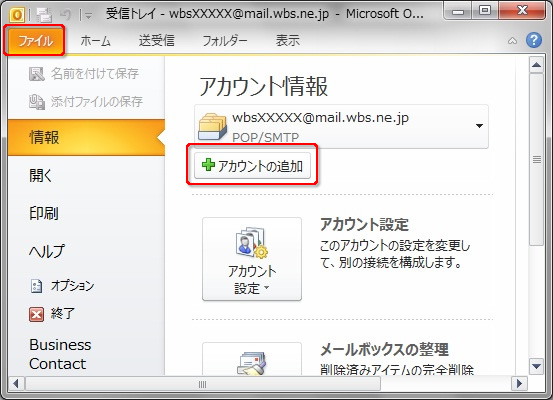Select 印刷 in the left menu

[44, 213]
